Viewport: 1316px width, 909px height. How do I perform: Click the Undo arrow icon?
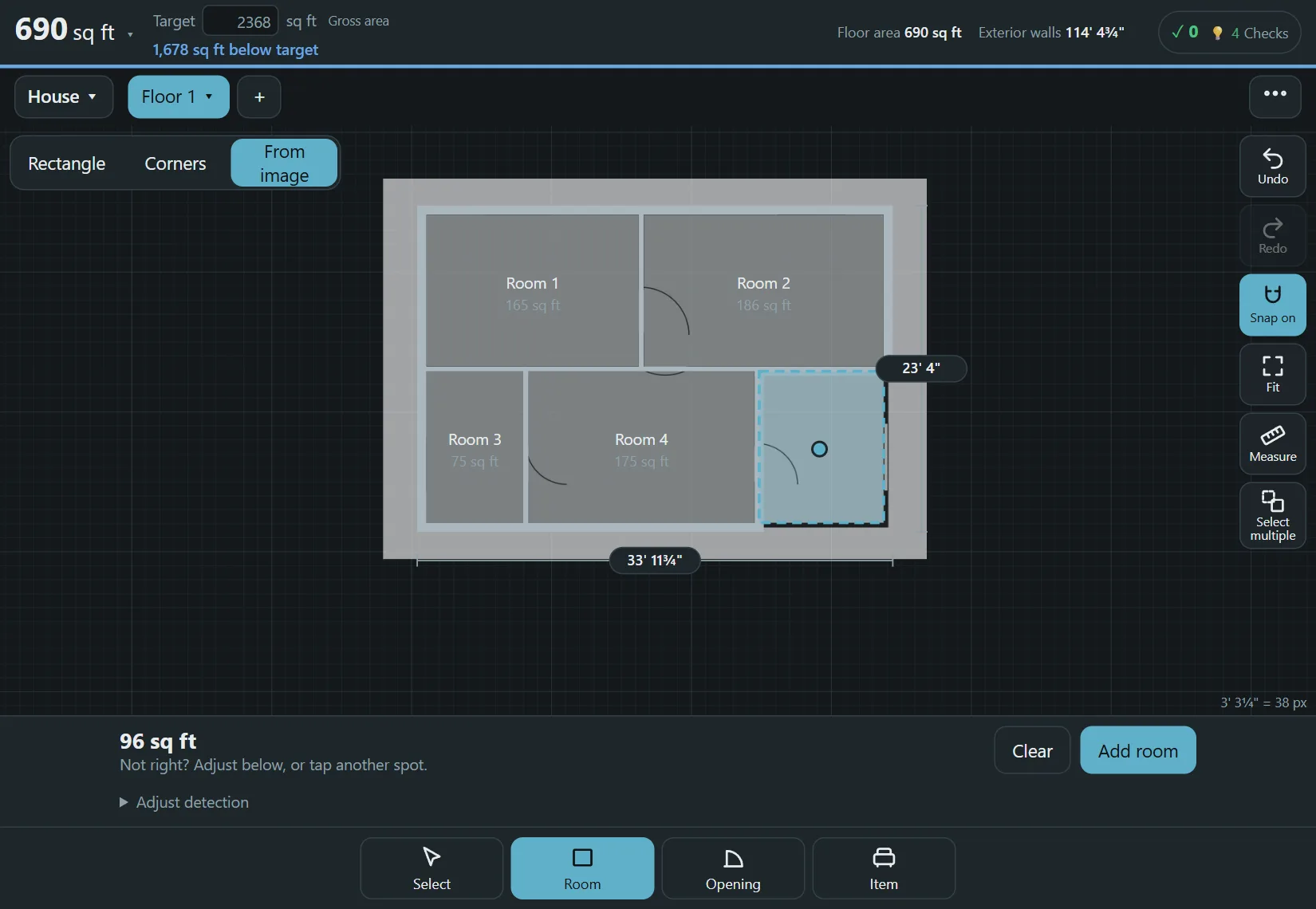[1272, 159]
